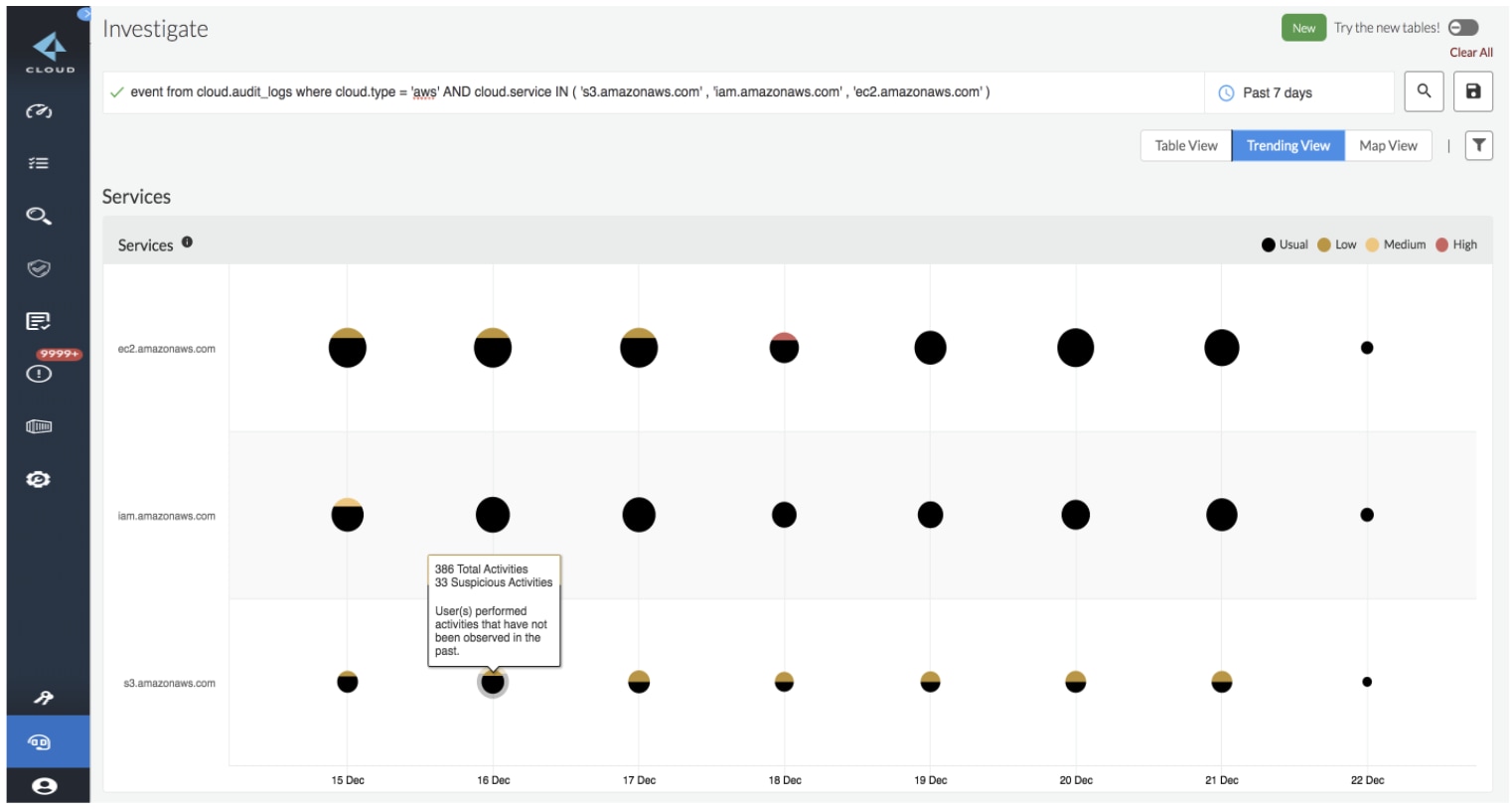The width and height of the screenshot is (1512, 811).
Task: Select the ec2 bubble for 20 Dec
Action: pyautogui.click(x=1076, y=348)
